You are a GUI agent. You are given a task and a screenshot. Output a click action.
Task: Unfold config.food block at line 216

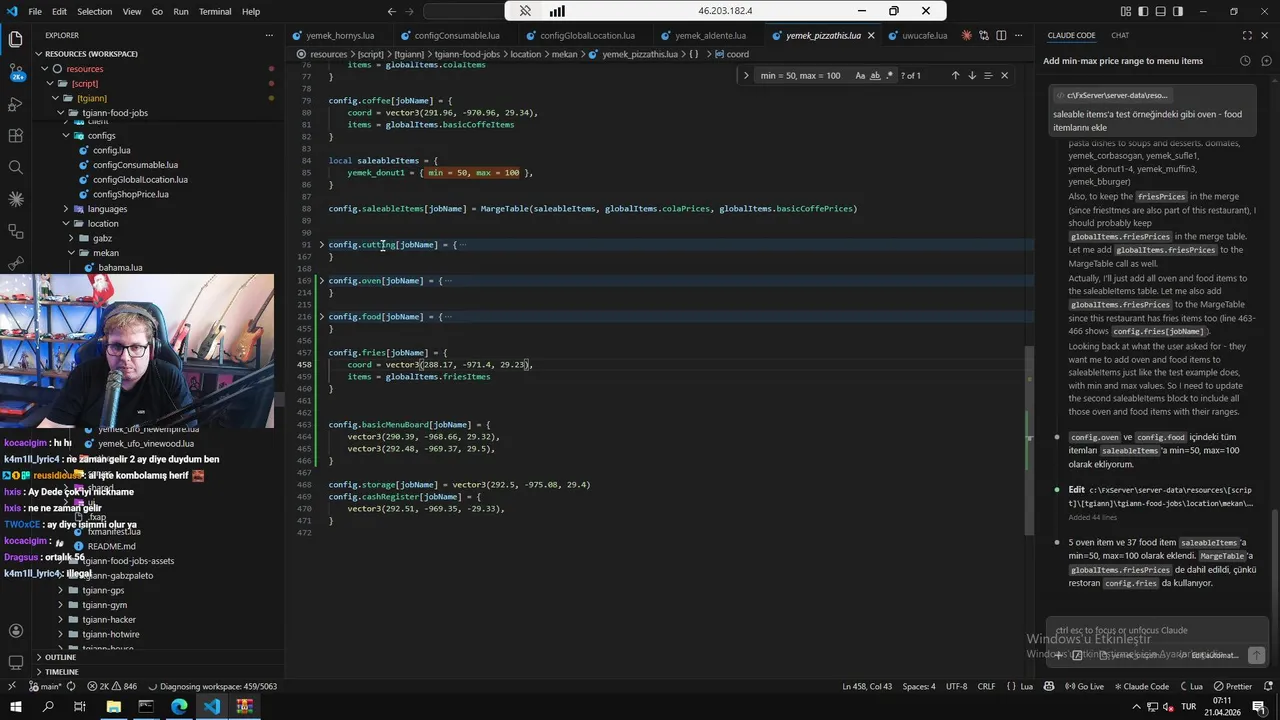point(321,317)
